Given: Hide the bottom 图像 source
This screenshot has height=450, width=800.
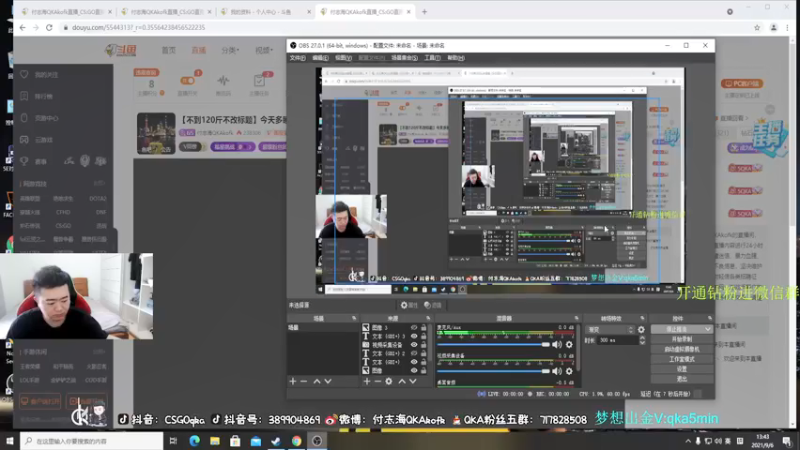Looking at the screenshot, I should 414,370.
